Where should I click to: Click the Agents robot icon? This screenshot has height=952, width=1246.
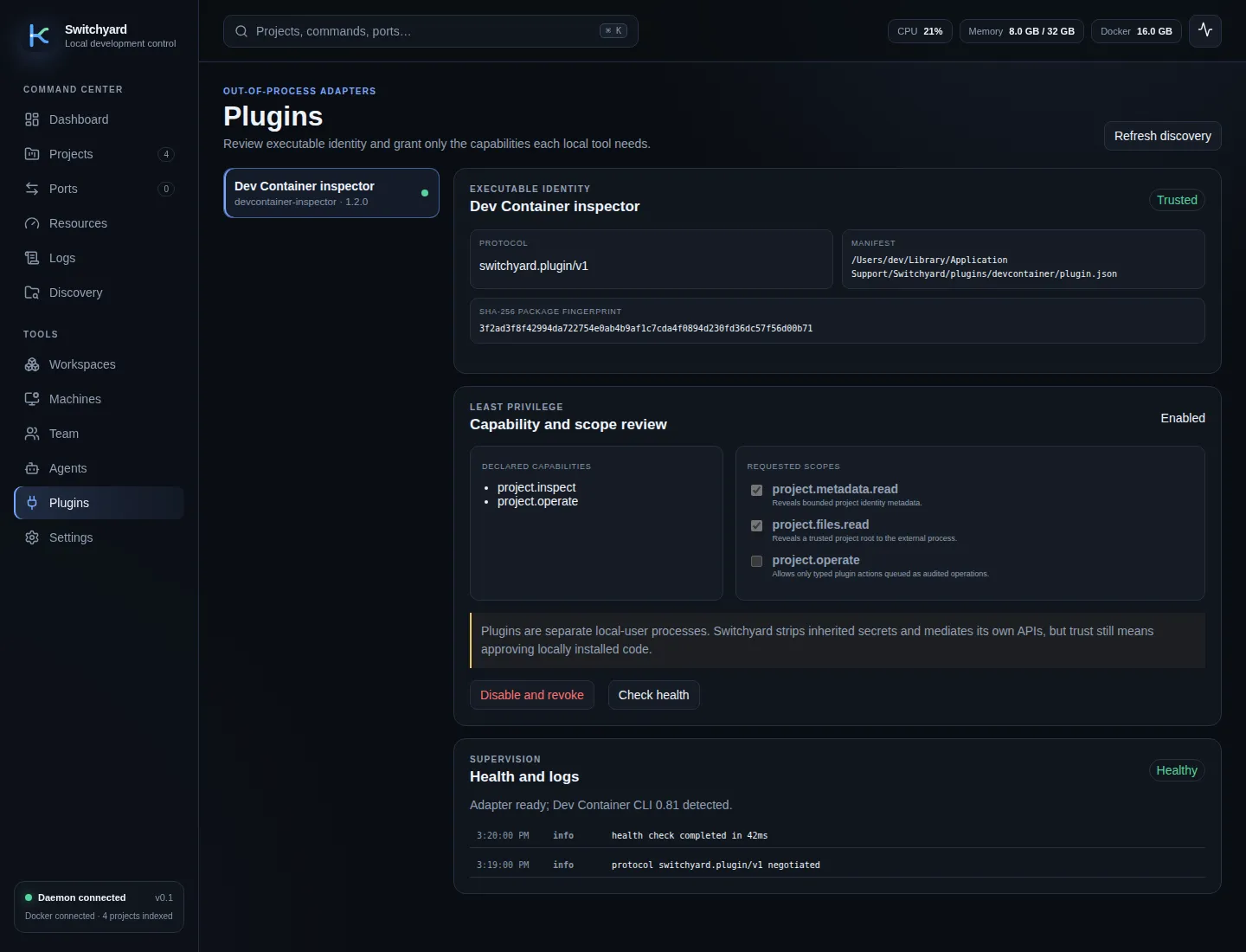tap(32, 468)
